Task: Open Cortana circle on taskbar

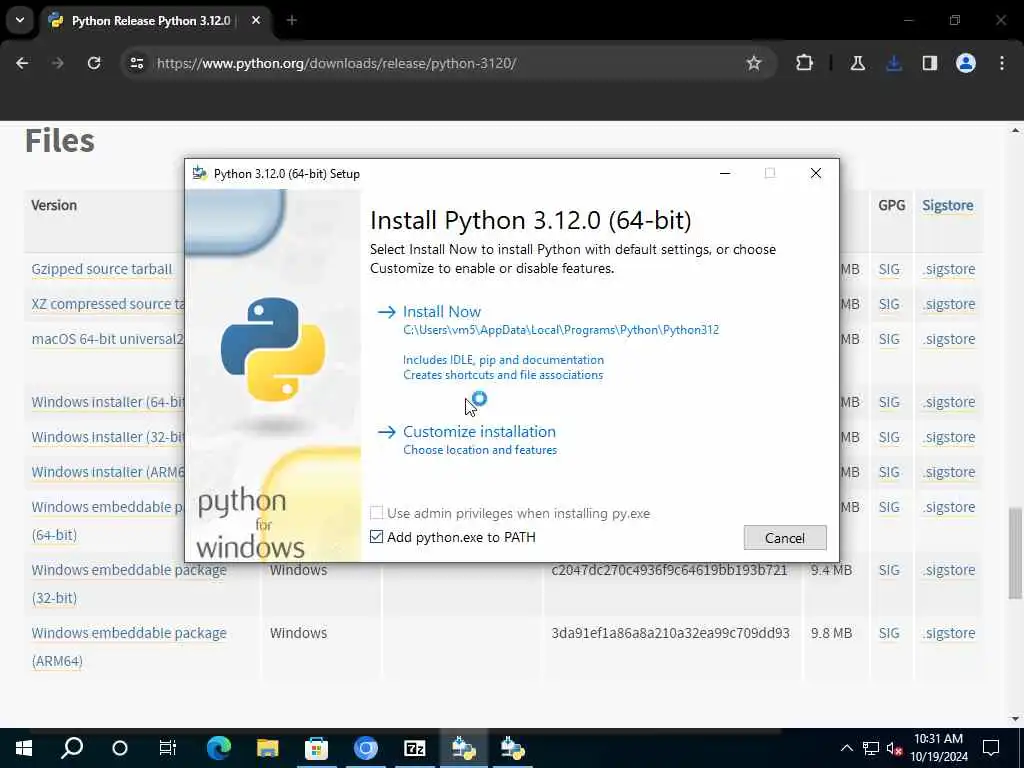Action: click(120, 748)
